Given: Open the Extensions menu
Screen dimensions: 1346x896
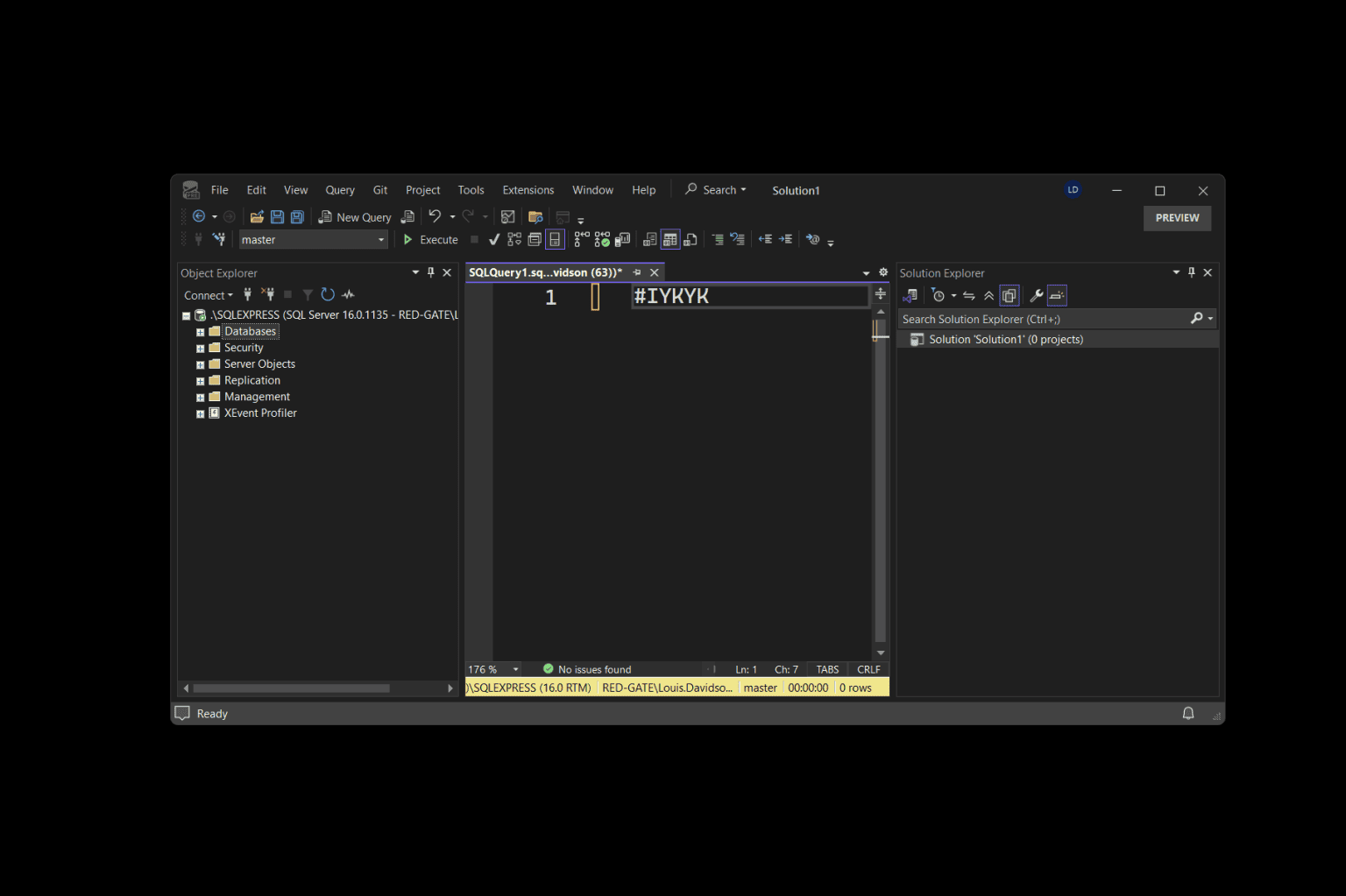Looking at the screenshot, I should coord(528,190).
